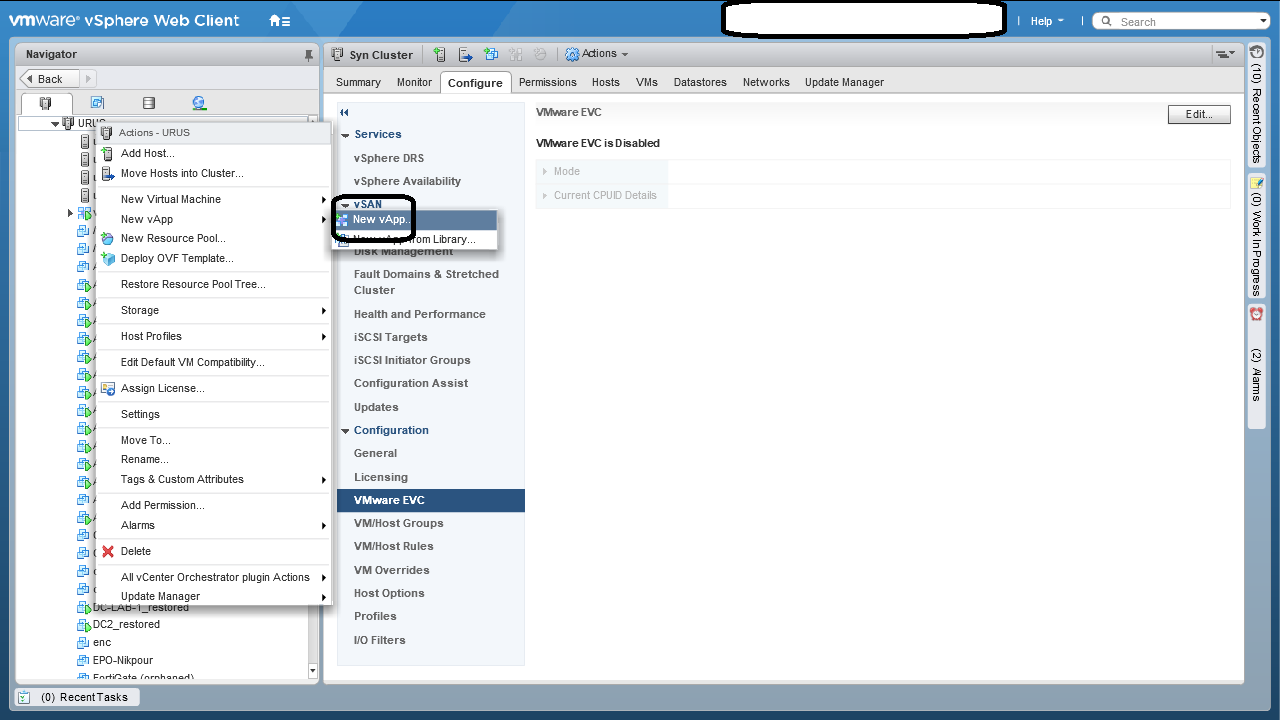Click Move Hosts into Cluster toolbar icon
Viewport: 1280px width, 720px height.
point(465,55)
